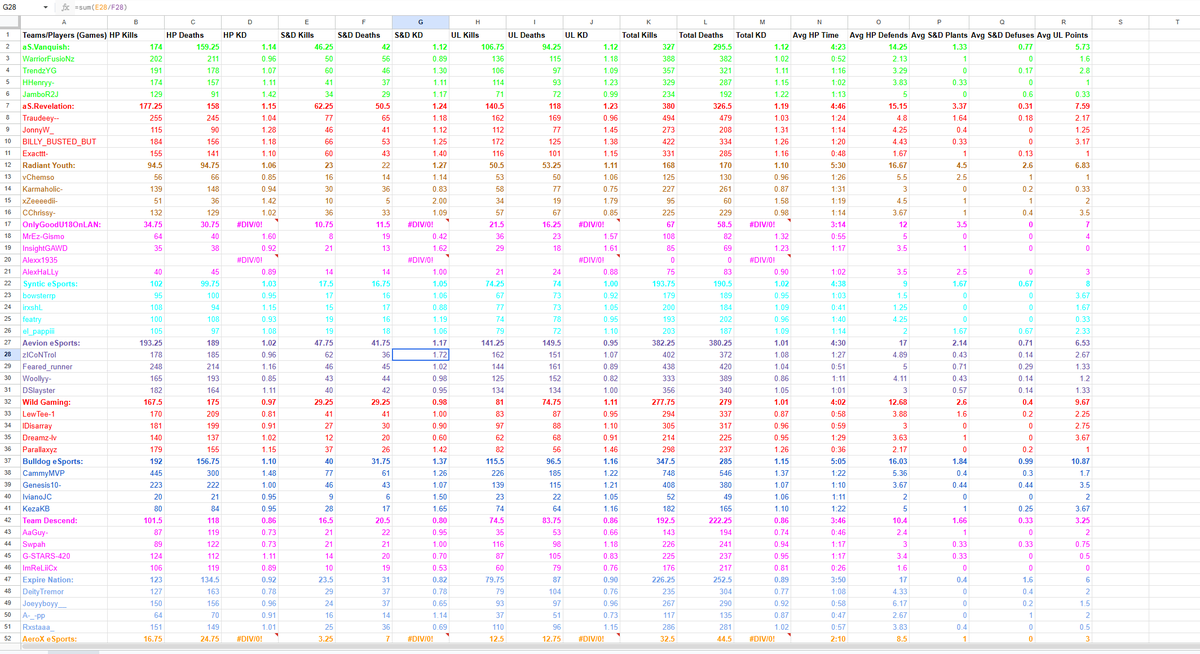Click the 'Avg HP Time' header cell

pos(818,34)
